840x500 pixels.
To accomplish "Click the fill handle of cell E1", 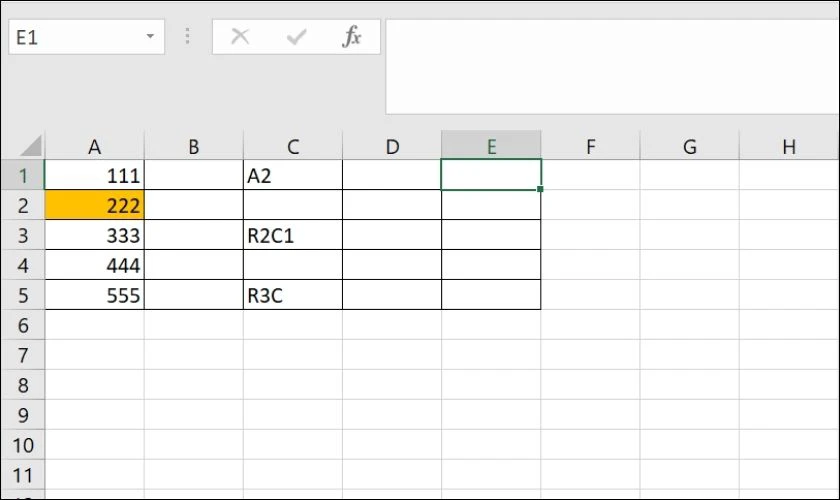I will coord(540,189).
